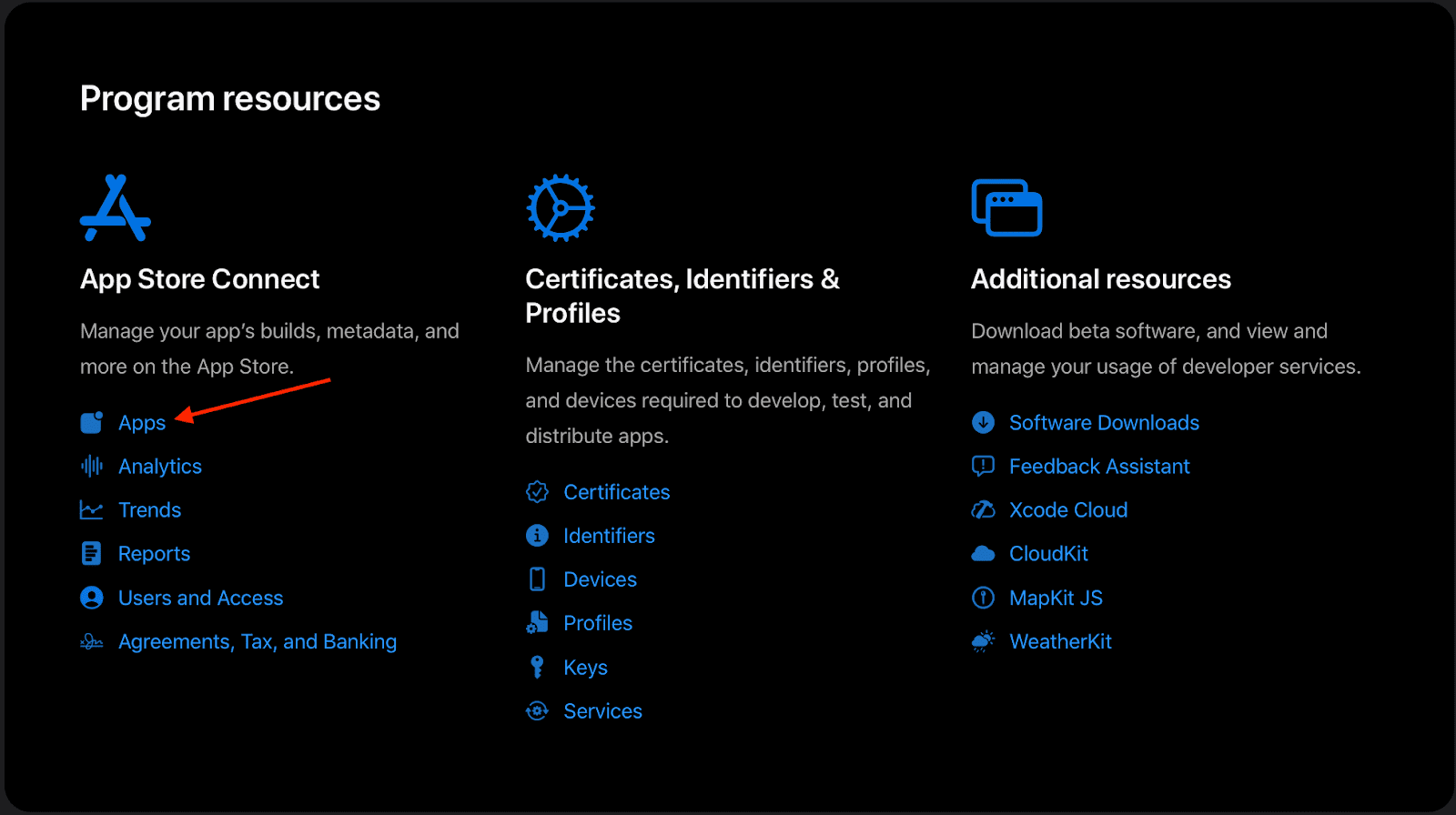Image resolution: width=1456 pixels, height=815 pixels.
Task: Open Software Downloads
Action: tap(1105, 423)
